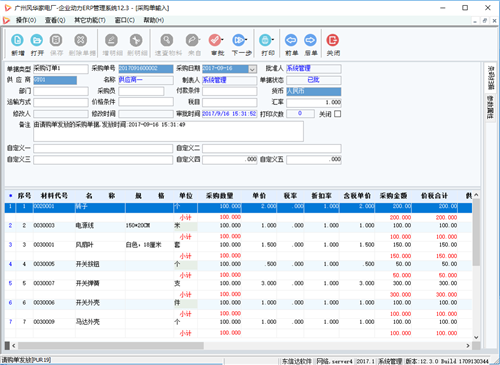The image size is (500, 365).
Task: Open the arrow next to 打印 icon
Action: pyautogui.click(x=273, y=40)
